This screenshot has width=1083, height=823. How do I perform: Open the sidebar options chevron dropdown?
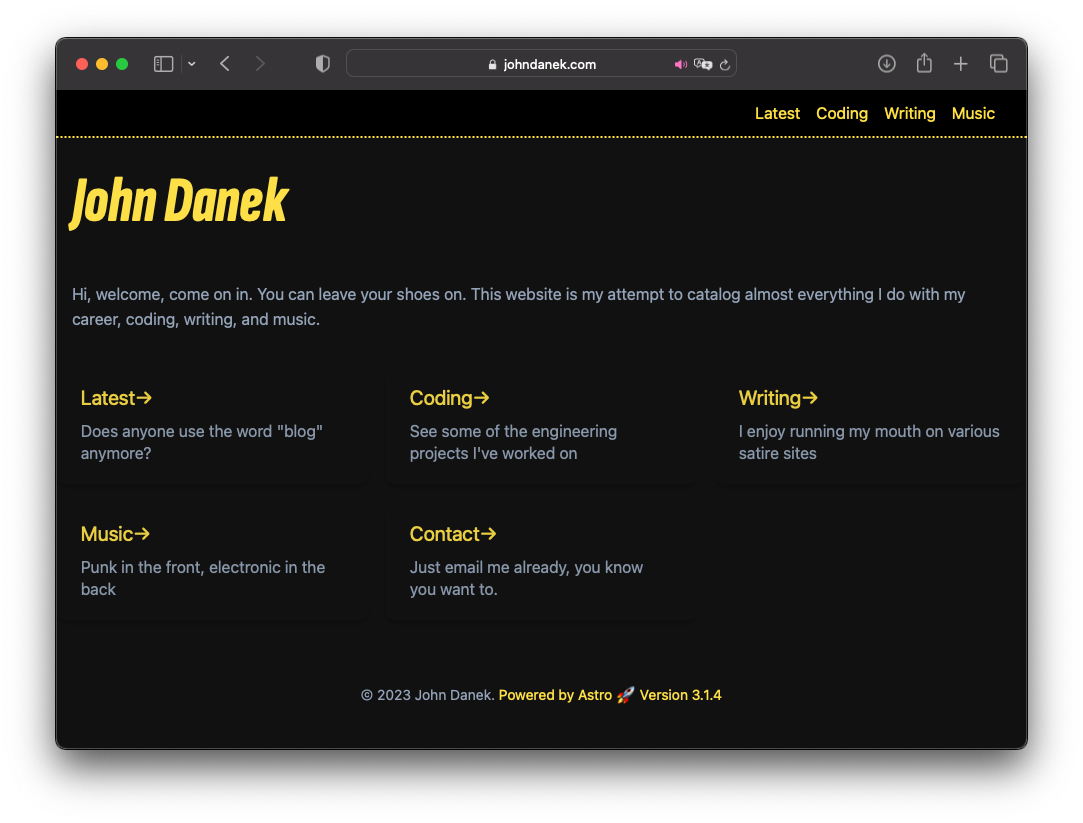tap(191, 63)
